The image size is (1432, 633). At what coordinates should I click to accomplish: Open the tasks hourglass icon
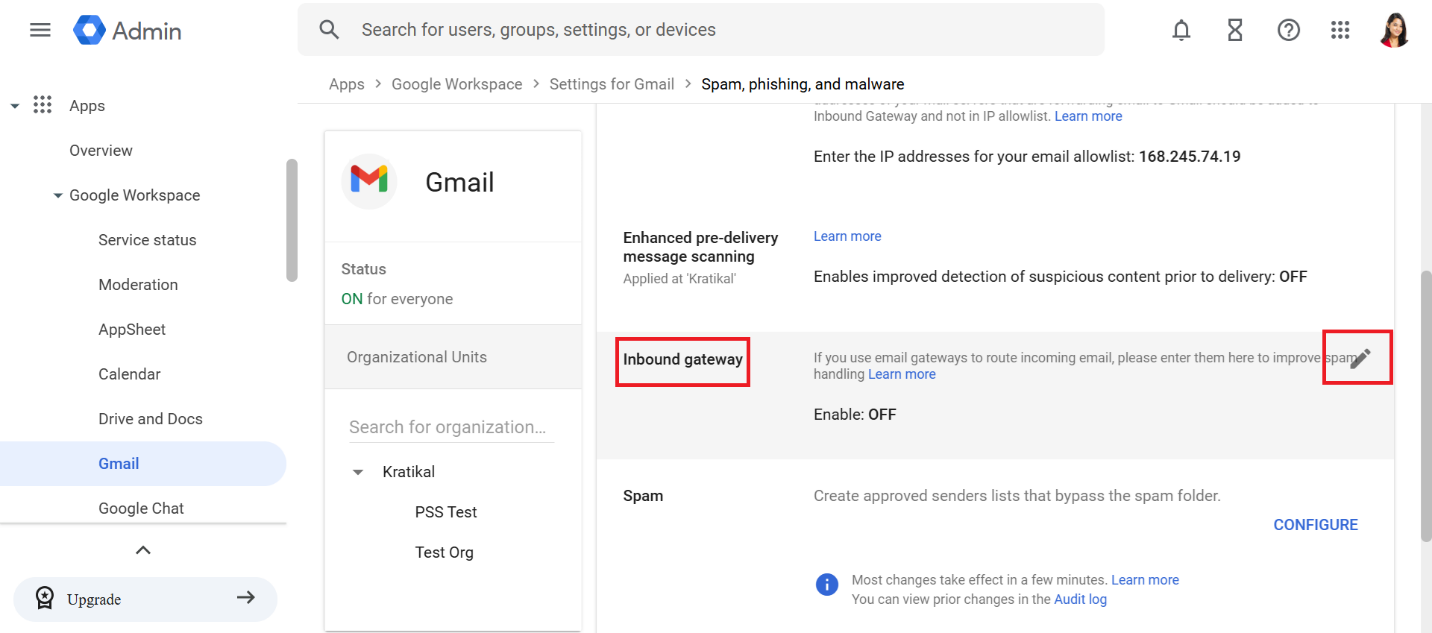(1235, 30)
